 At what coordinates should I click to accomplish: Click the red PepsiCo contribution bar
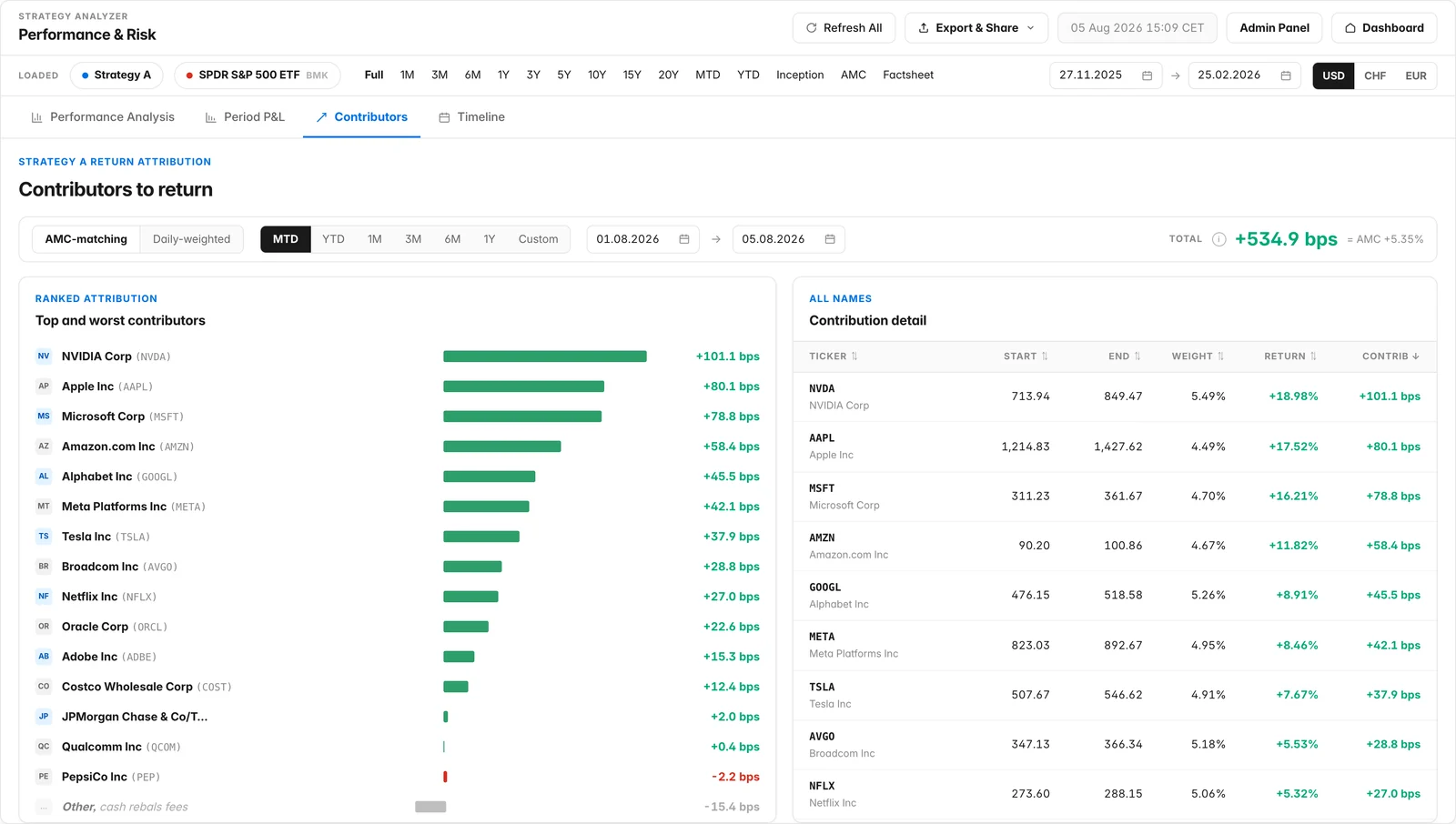pos(445,777)
